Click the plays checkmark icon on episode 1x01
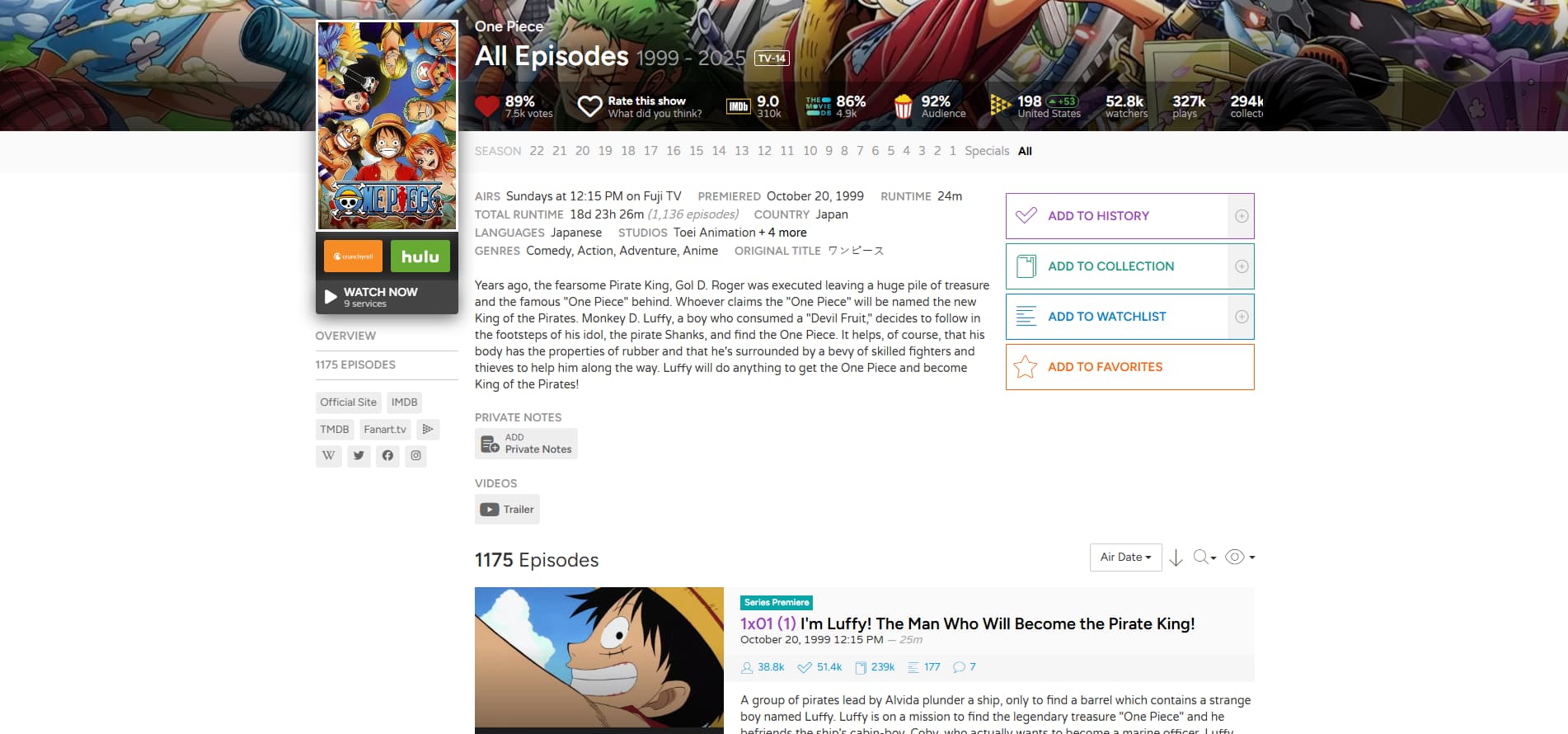Screen dimensions: 1568x734 [805, 667]
